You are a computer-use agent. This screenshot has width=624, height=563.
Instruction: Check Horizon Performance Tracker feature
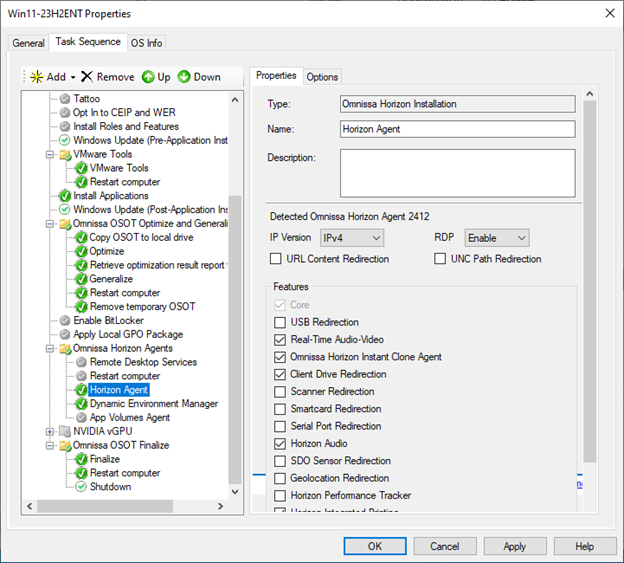280,496
